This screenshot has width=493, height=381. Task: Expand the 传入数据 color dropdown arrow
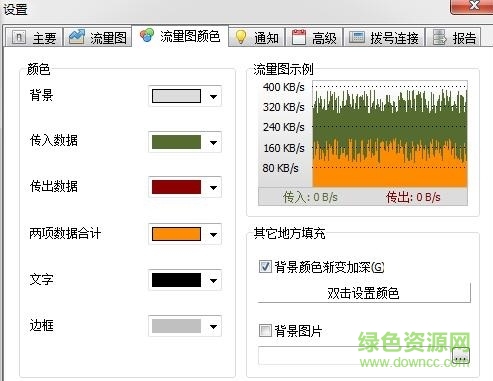point(213,143)
